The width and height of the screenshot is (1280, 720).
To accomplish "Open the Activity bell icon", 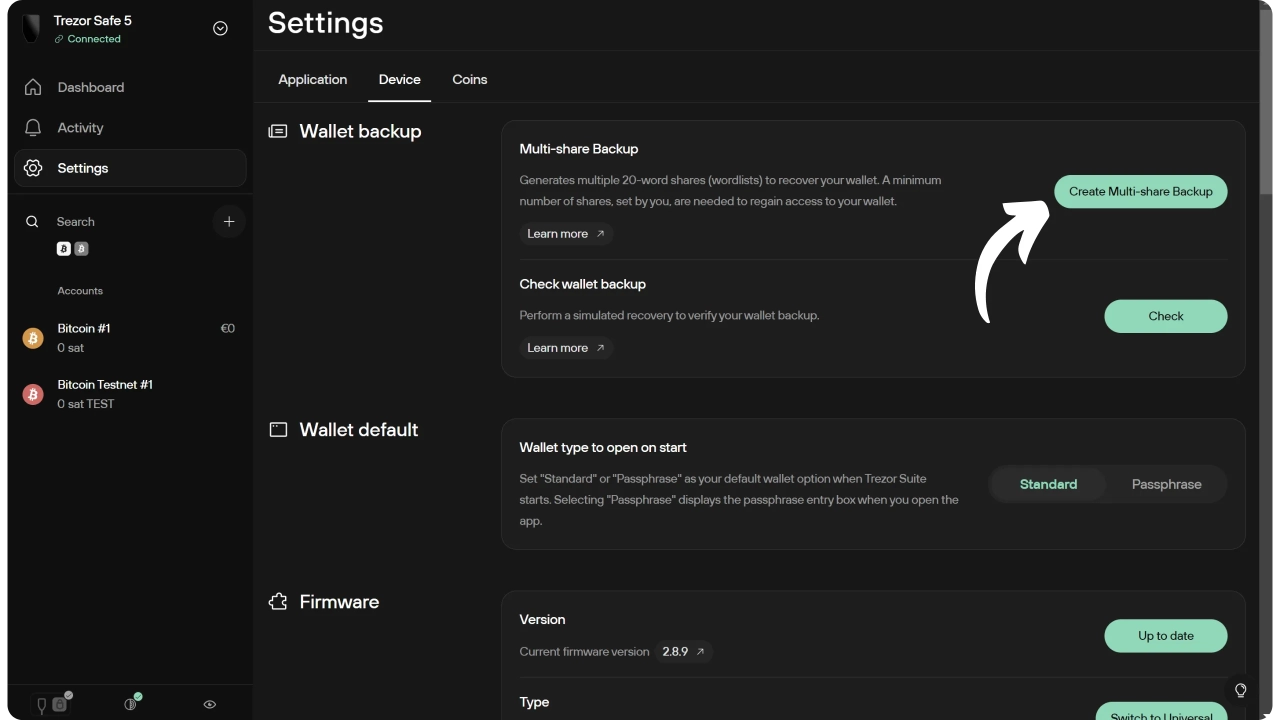I will [x=33, y=128].
